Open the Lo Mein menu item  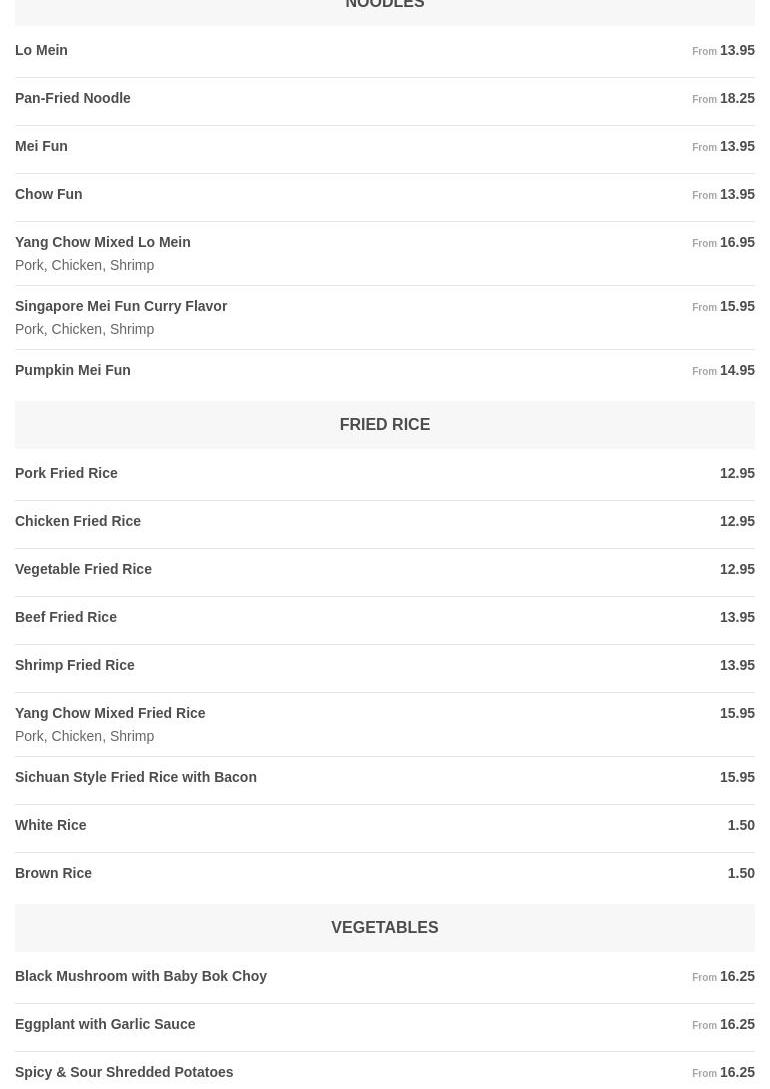pyautogui.click(x=42, y=50)
